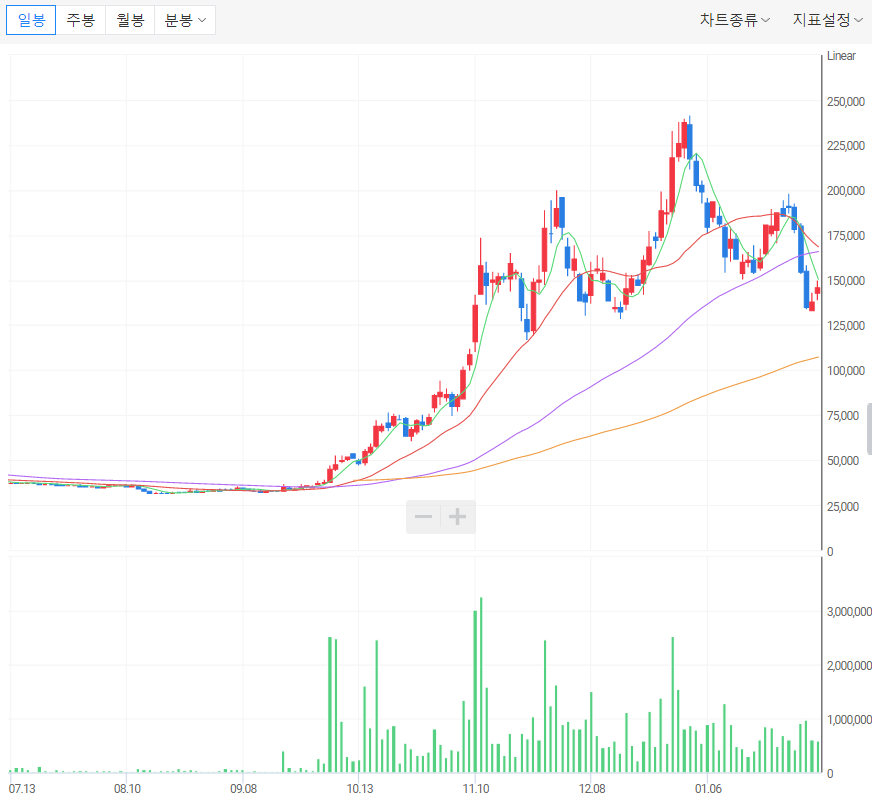Click the 175,000 price axis label
Image resolution: width=872 pixels, height=800 pixels.
(x=845, y=236)
